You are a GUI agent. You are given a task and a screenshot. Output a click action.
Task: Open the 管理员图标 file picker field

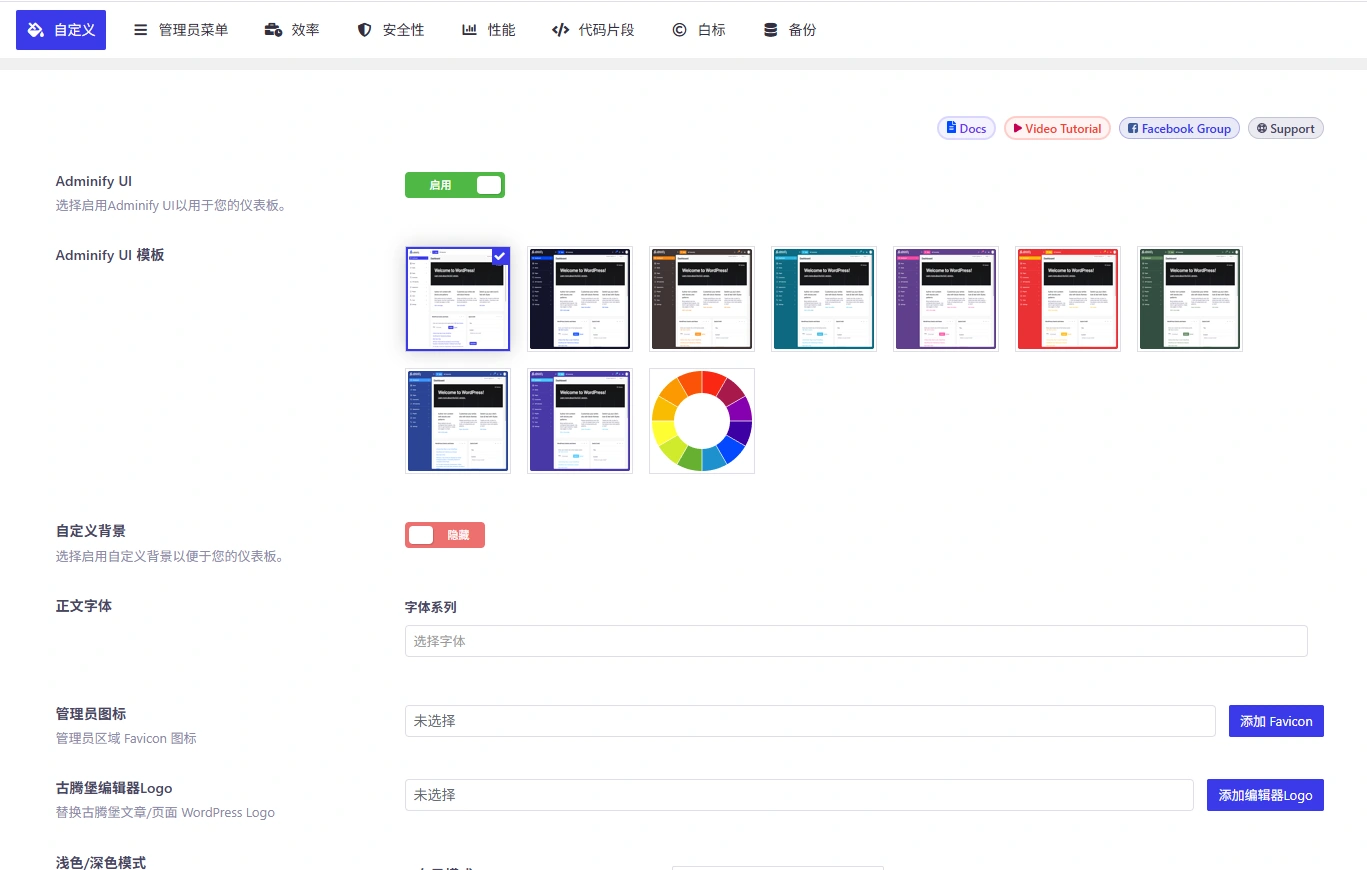click(x=810, y=721)
